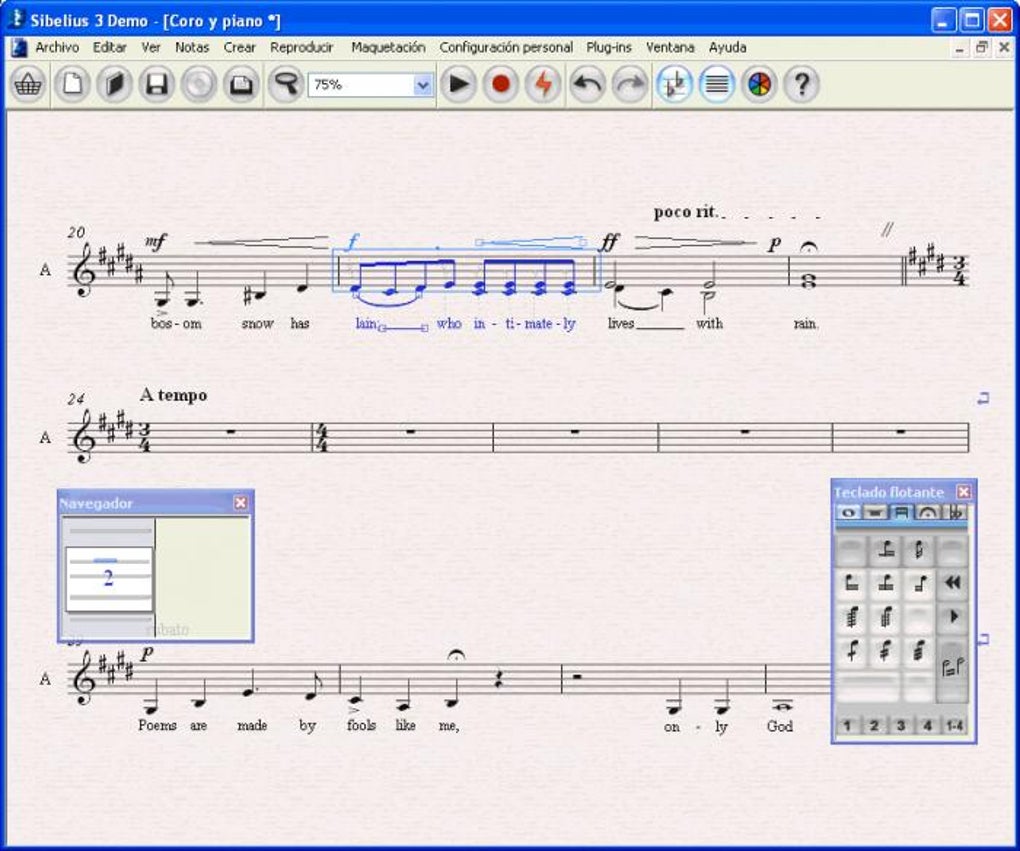Screen dimensions: 1020x851
Task: Select the magnifying glass zoom tool
Action: [x=286, y=85]
